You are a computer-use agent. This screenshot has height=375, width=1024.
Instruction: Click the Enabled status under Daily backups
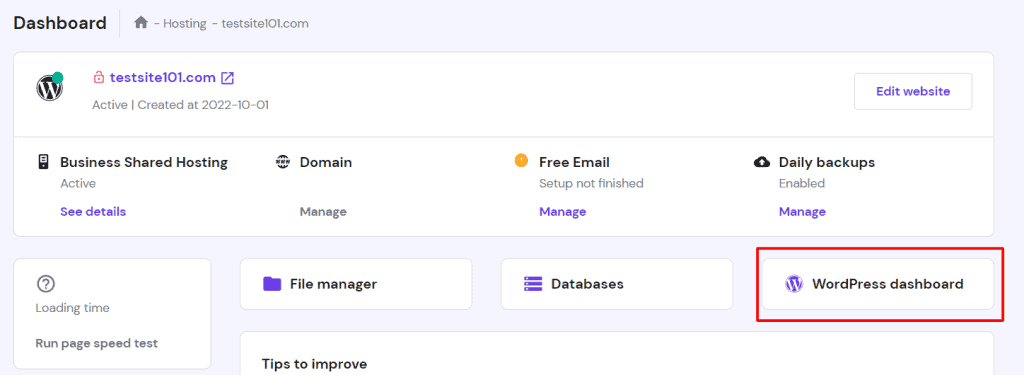(x=802, y=184)
